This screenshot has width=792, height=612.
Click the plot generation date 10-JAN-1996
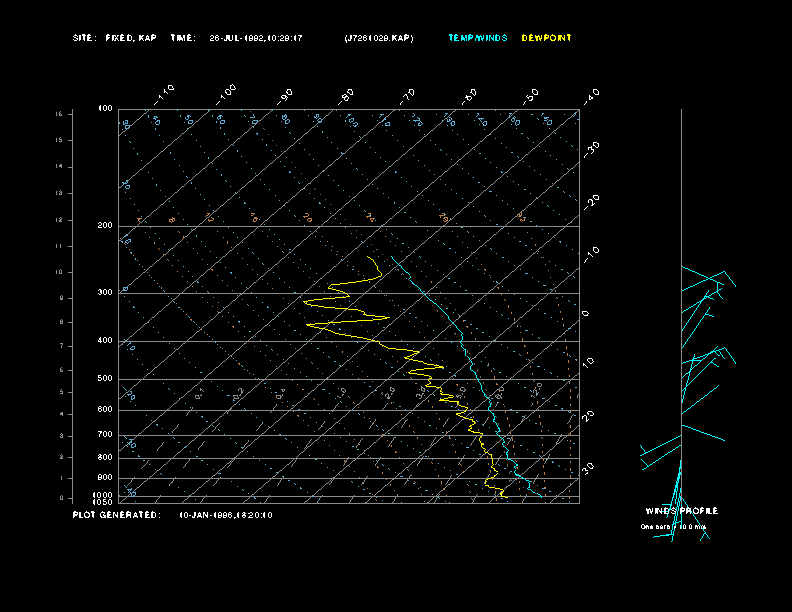tap(225, 515)
